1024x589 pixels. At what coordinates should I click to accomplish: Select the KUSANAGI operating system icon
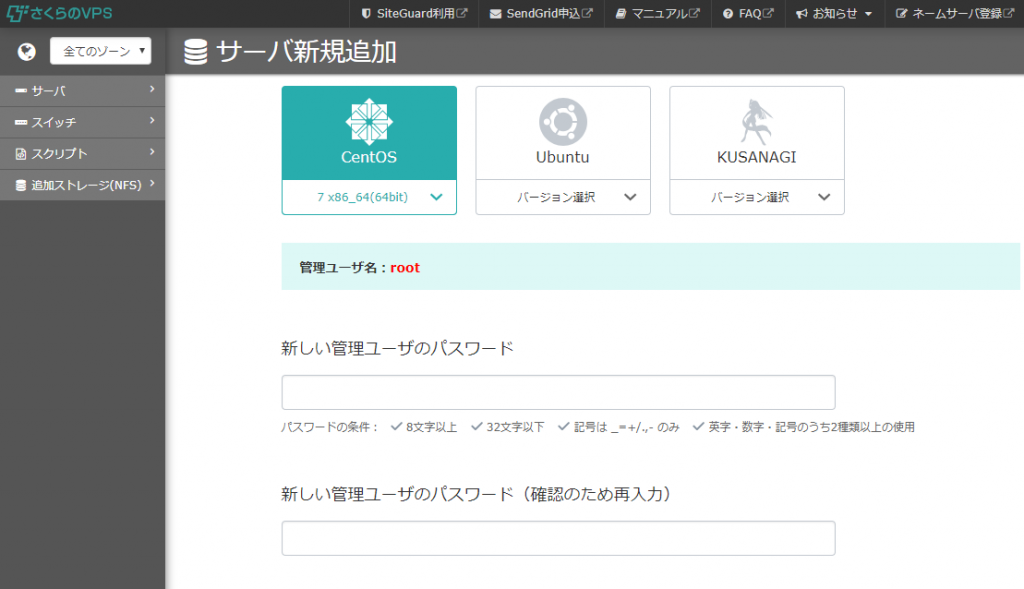point(756,125)
